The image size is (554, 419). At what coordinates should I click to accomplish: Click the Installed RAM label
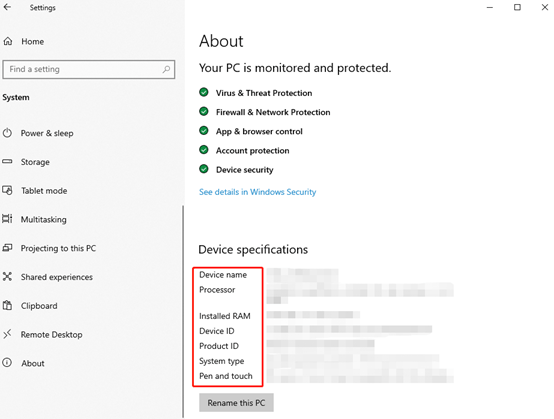tap(225, 316)
